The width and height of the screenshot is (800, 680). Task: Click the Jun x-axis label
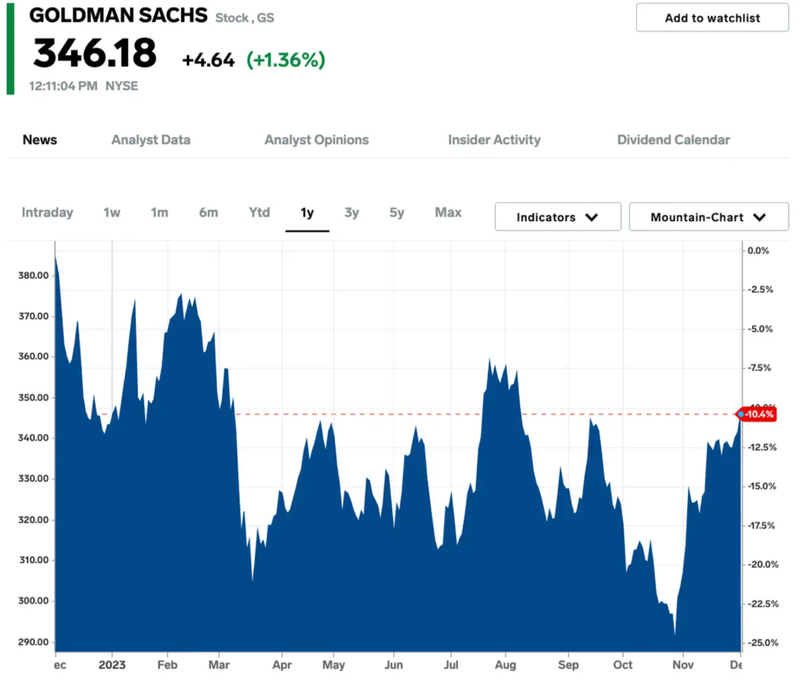(394, 665)
